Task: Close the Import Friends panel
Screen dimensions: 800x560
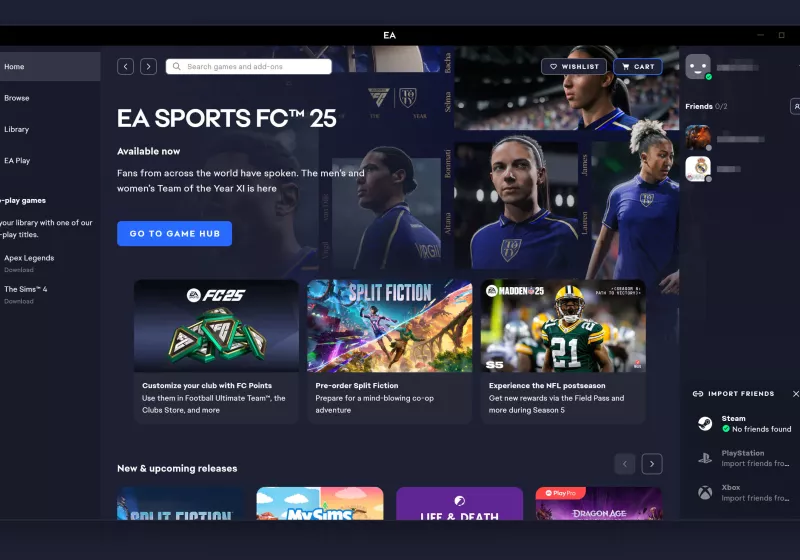Action: click(x=795, y=394)
